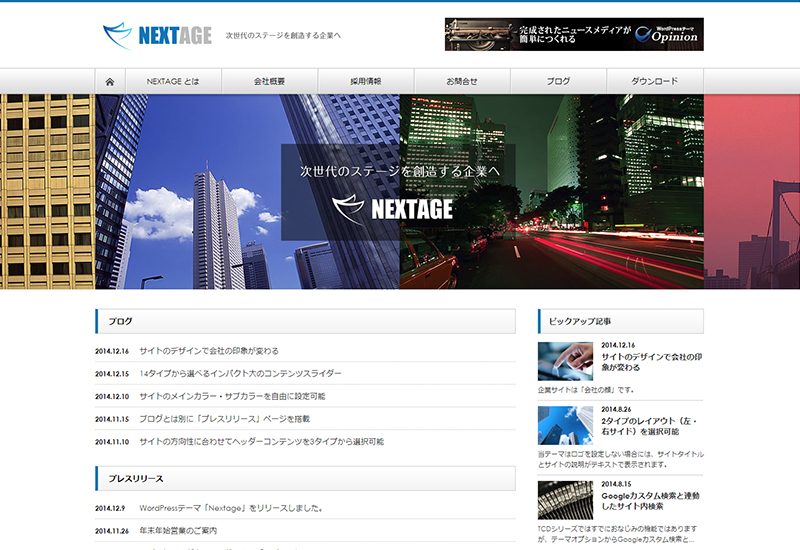Click the home icon in navigation bar

pyautogui.click(x=110, y=82)
